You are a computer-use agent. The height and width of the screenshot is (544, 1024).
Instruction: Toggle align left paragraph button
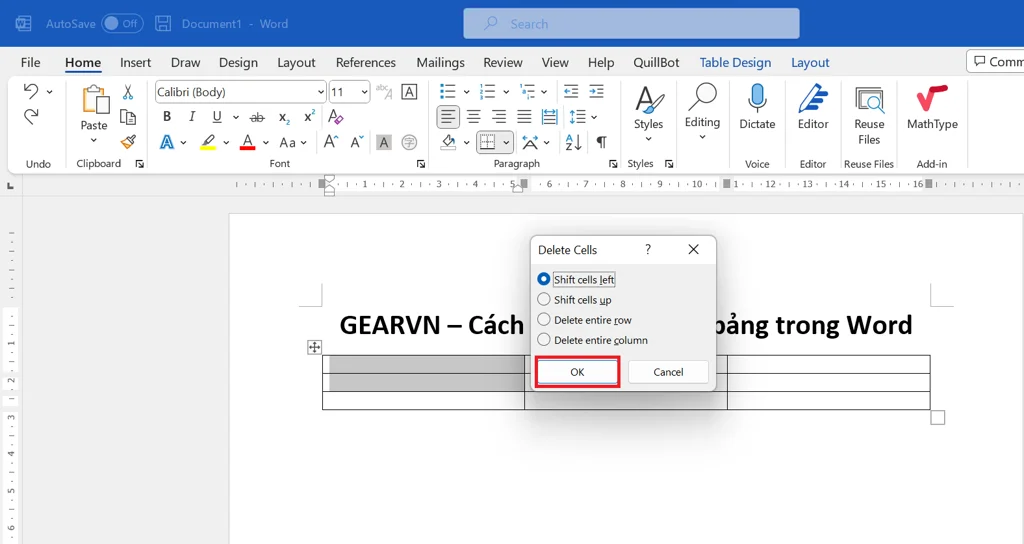(448, 117)
